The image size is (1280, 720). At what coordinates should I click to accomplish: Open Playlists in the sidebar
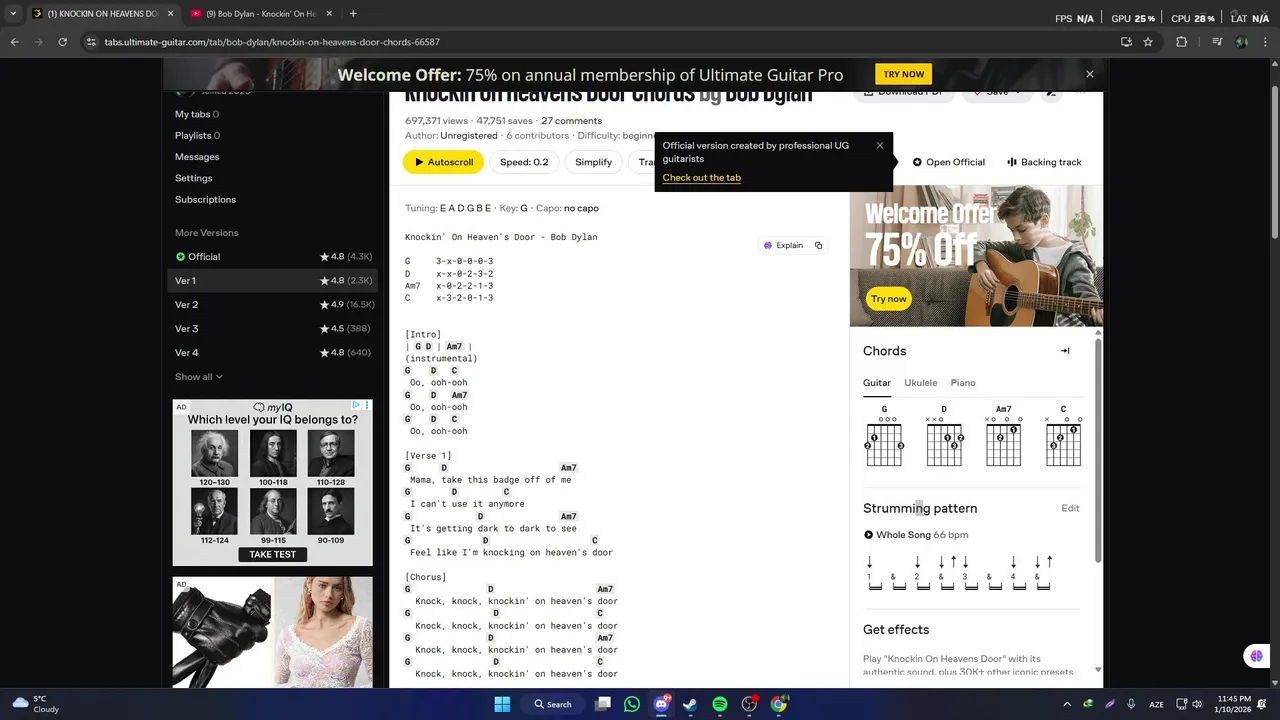point(197,135)
